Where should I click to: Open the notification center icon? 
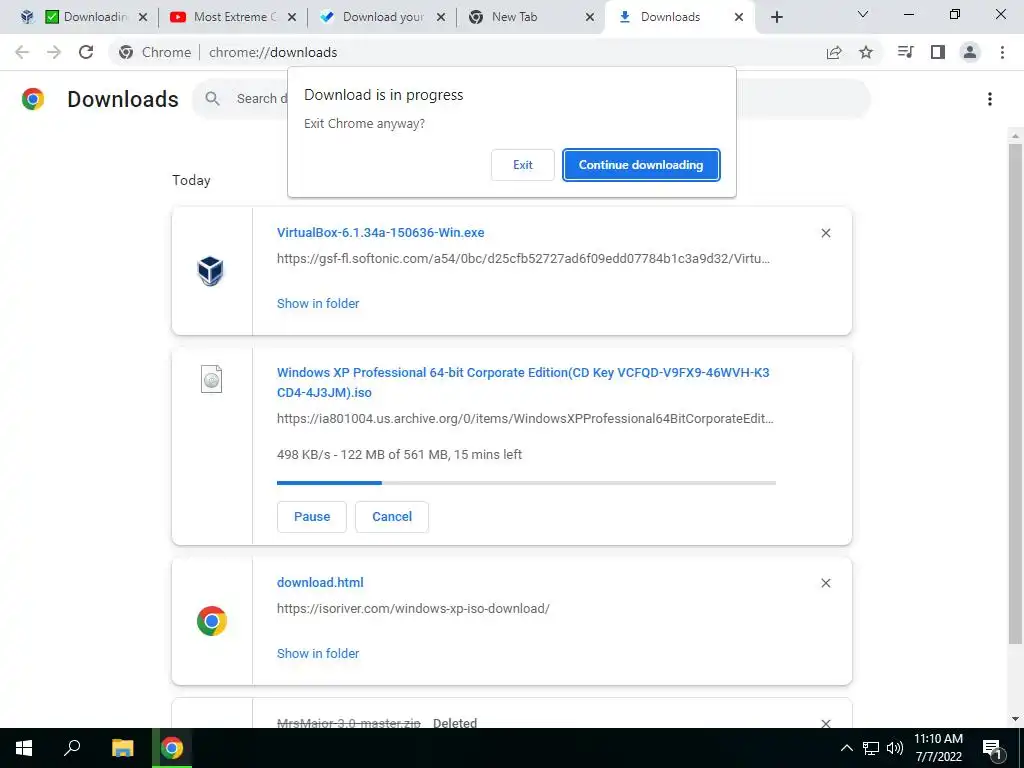[992, 749]
